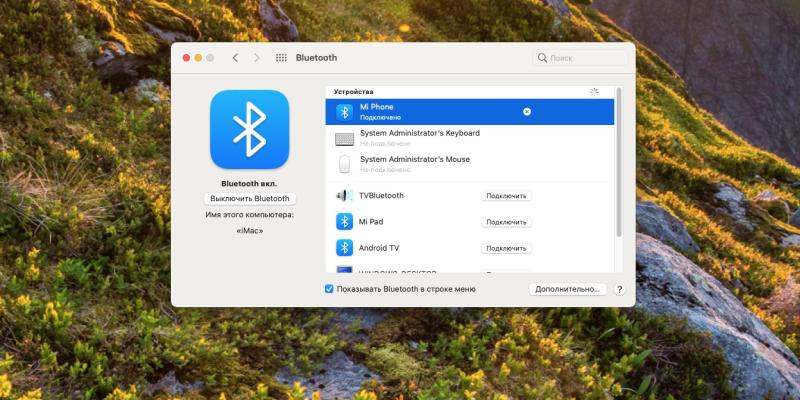Open help with the question mark button
This screenshot has height=400, width=800.
[x=619, y=289]
